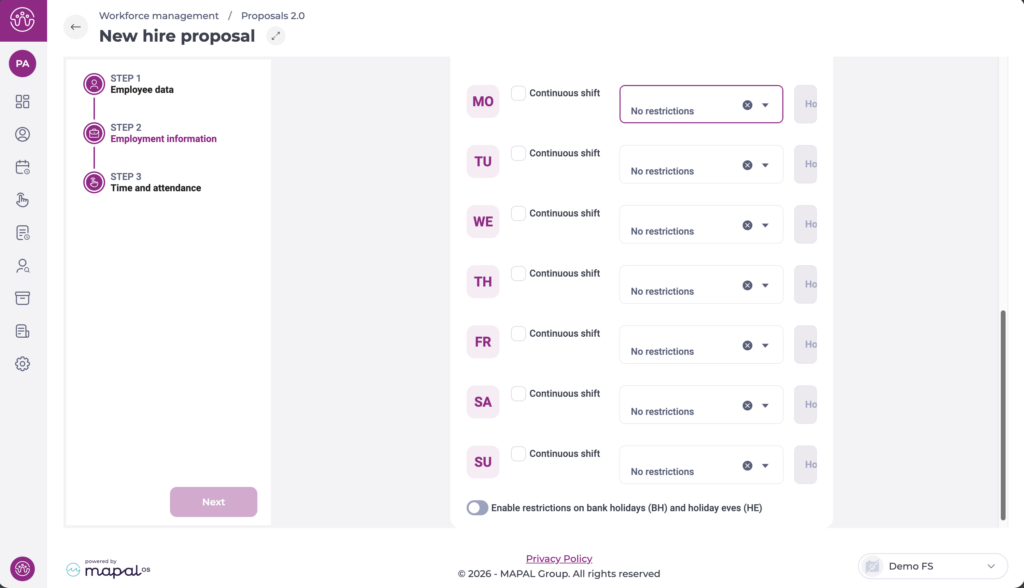Go to Step 1 Employee data

[141, 85]
